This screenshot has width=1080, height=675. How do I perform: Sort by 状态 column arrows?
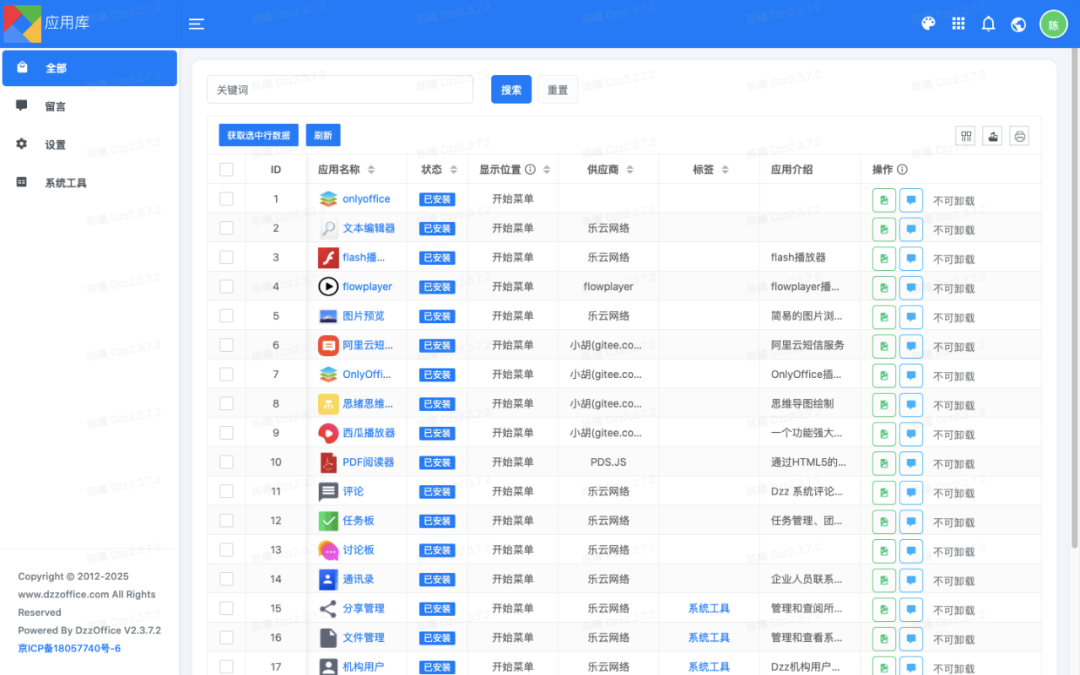pos(453,169)
